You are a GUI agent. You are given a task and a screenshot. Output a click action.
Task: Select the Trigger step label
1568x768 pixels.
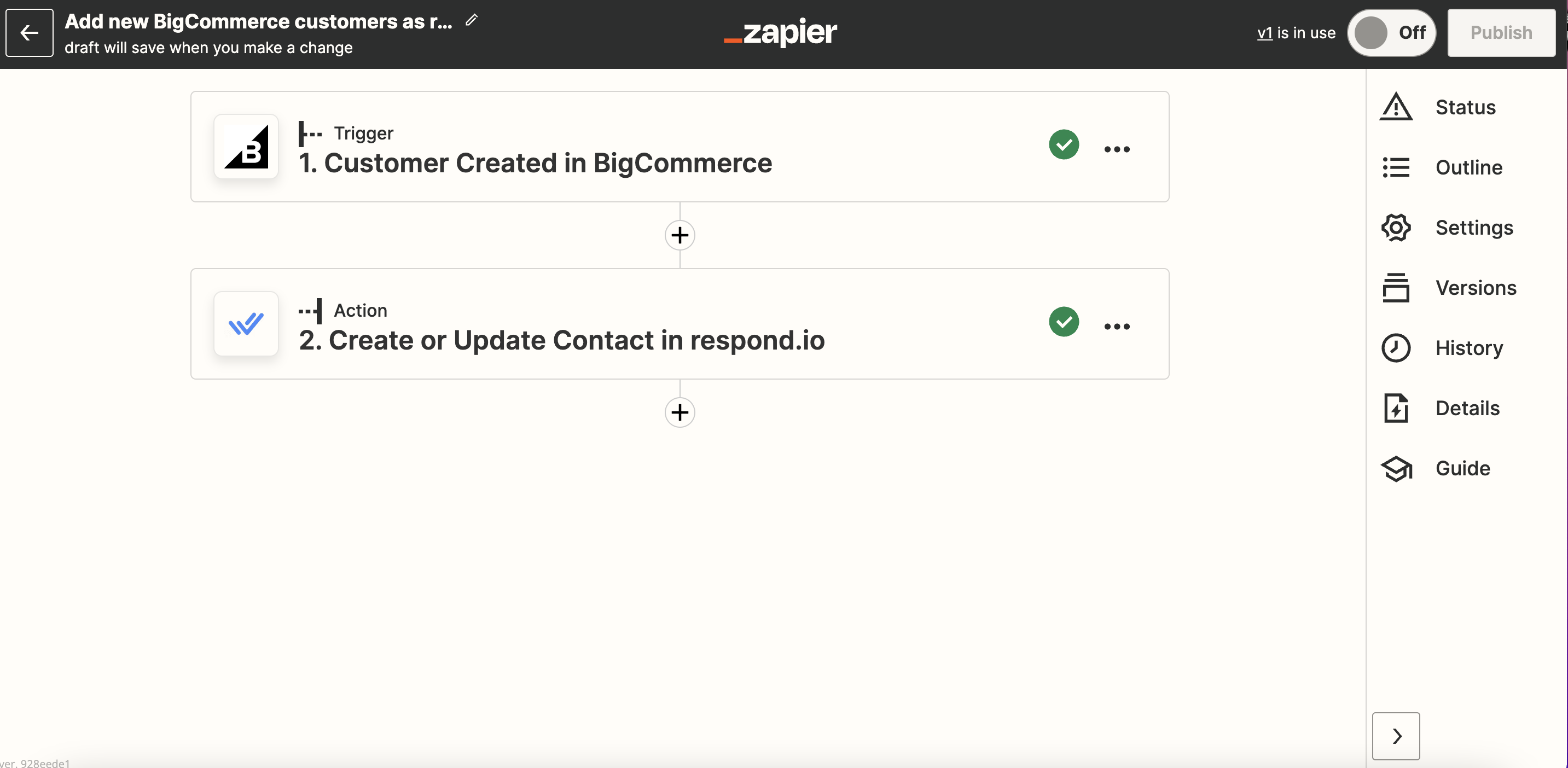(365, 131)
